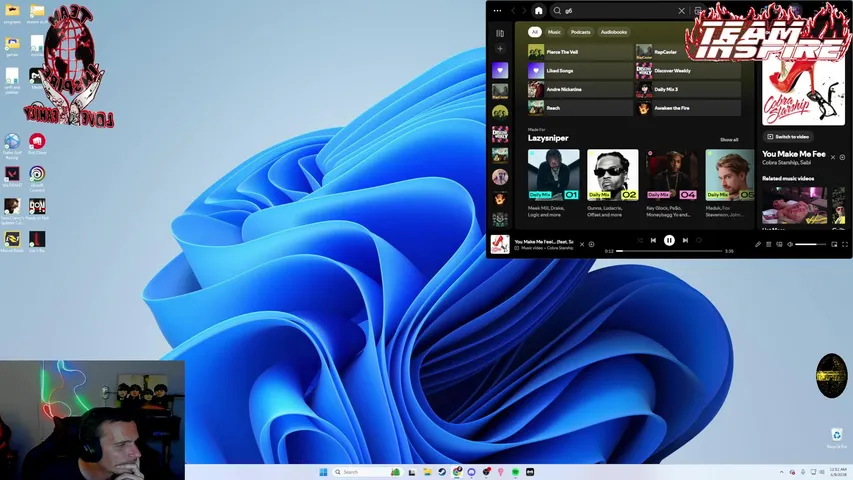Open VALORANT desktop shortcut

click(x=12, y=177)
